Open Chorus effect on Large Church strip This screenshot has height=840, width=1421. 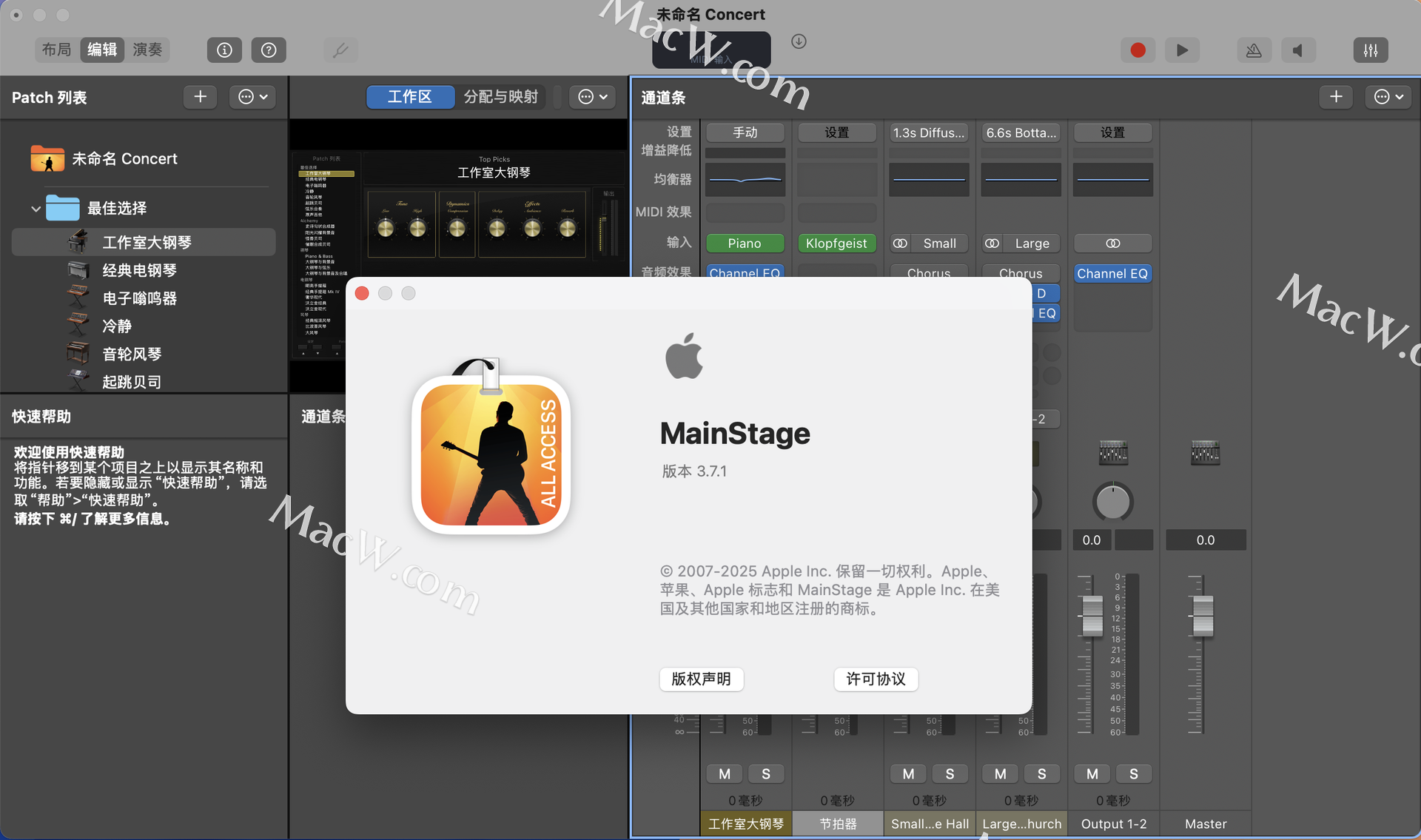coord(1021,272)
